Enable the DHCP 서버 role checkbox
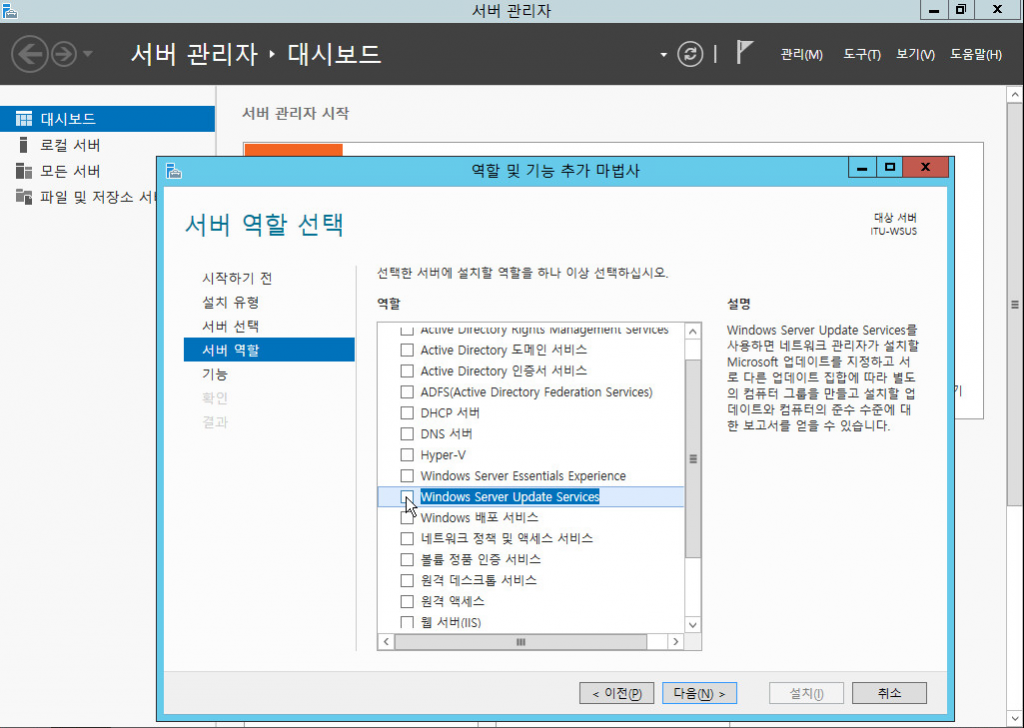 pyautogui.click(x=407, y=413)
